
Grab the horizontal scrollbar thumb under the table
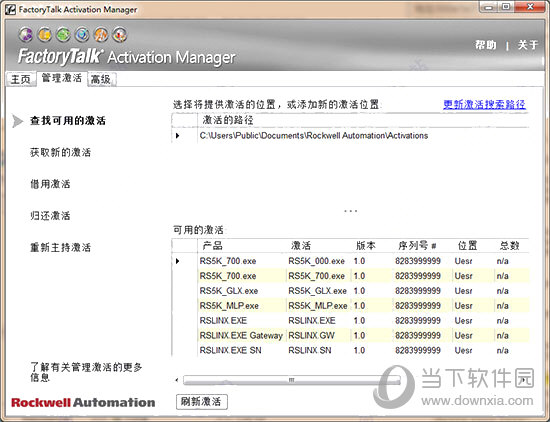pyautogui.click(x=291, y=380)
